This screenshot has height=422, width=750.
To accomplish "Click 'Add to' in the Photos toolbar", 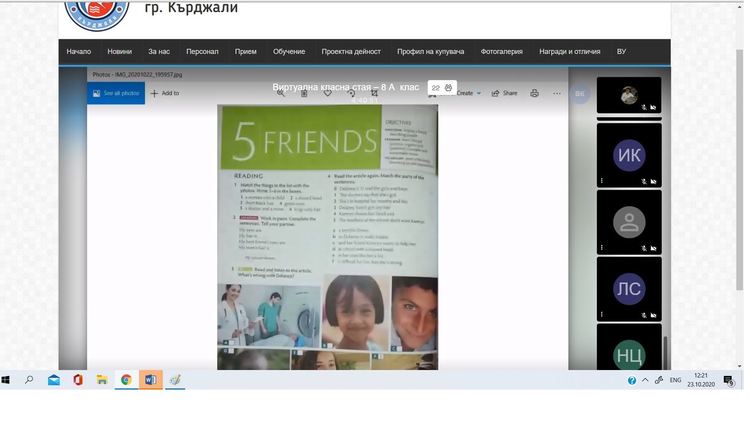I will click(x=165, y=93).
